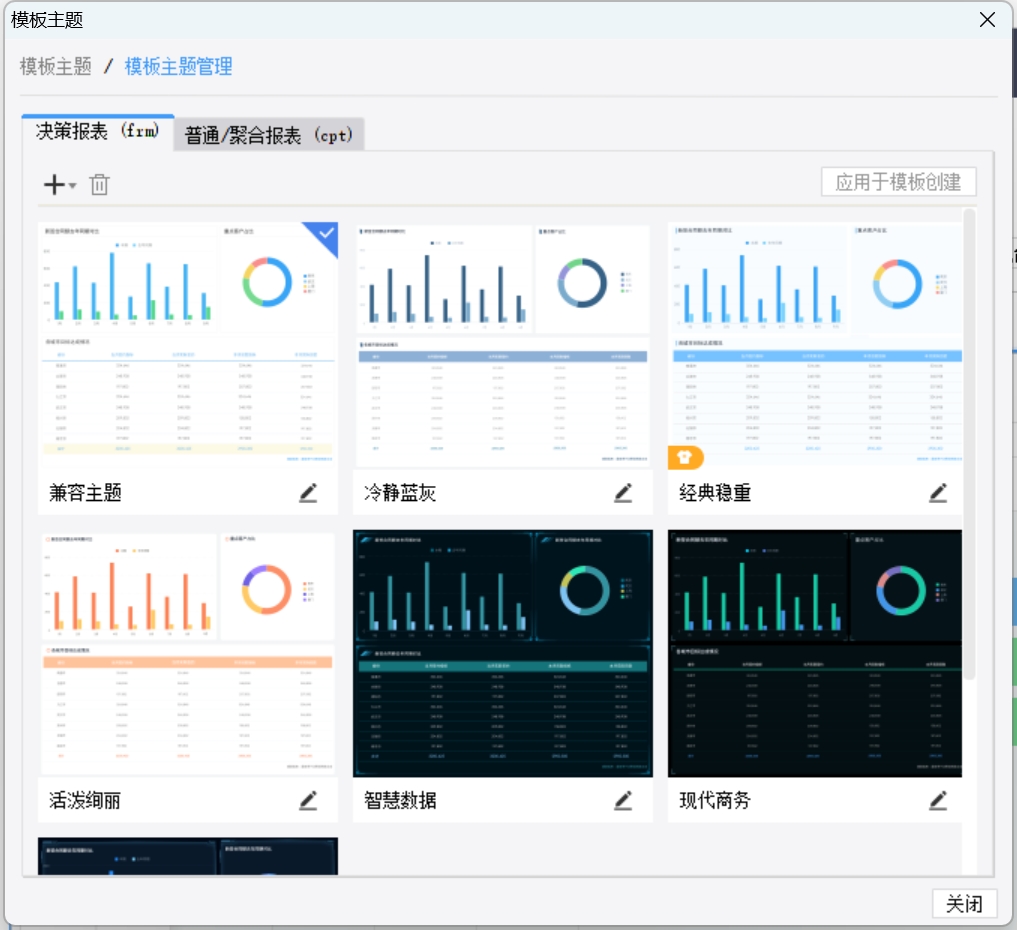Click the 现代商务 theme name label
This screenshot has width=1017, height=930.
click(715, 800)
